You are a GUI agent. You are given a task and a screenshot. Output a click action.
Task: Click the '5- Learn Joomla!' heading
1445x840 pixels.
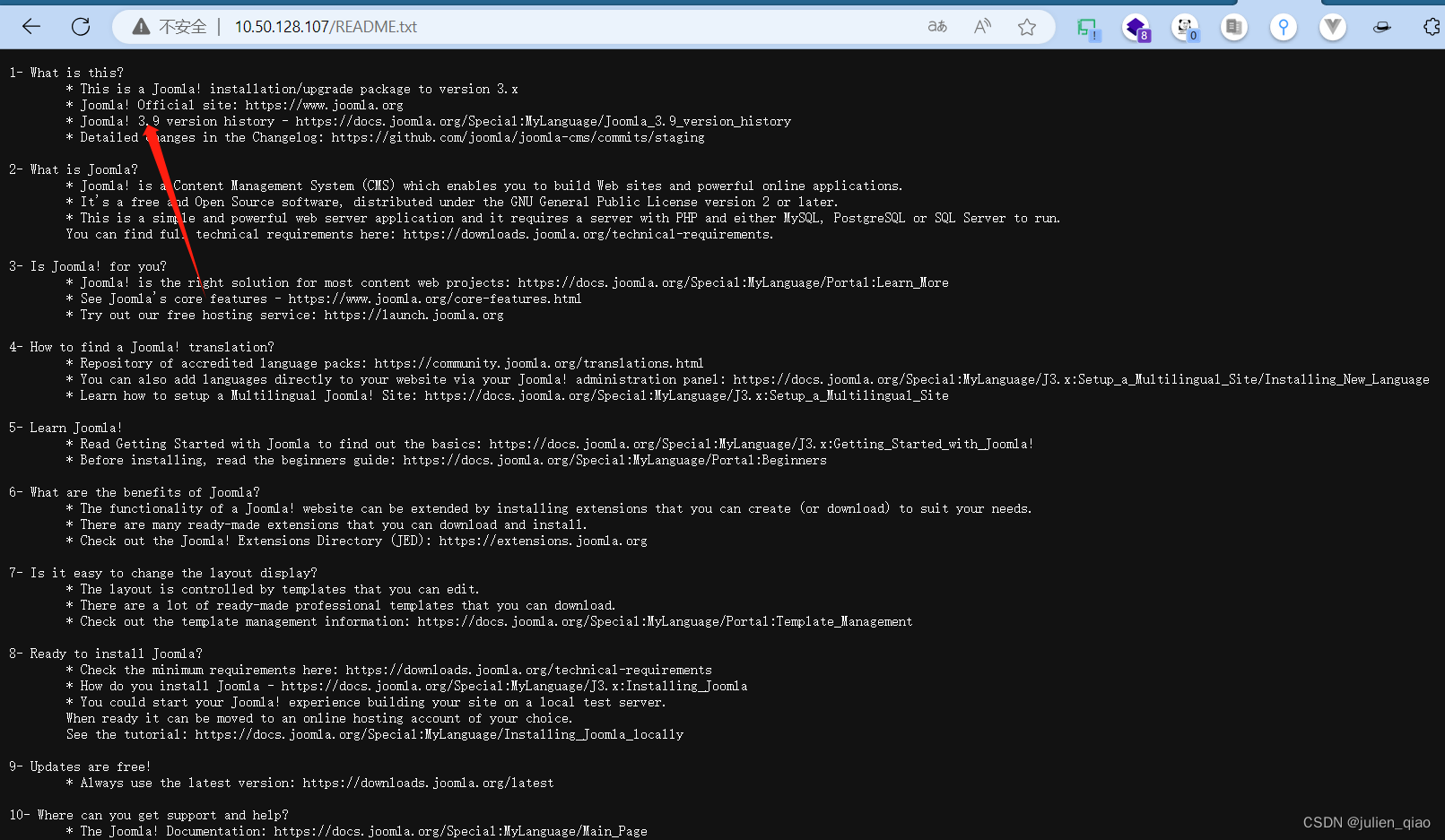pos(65,428)
